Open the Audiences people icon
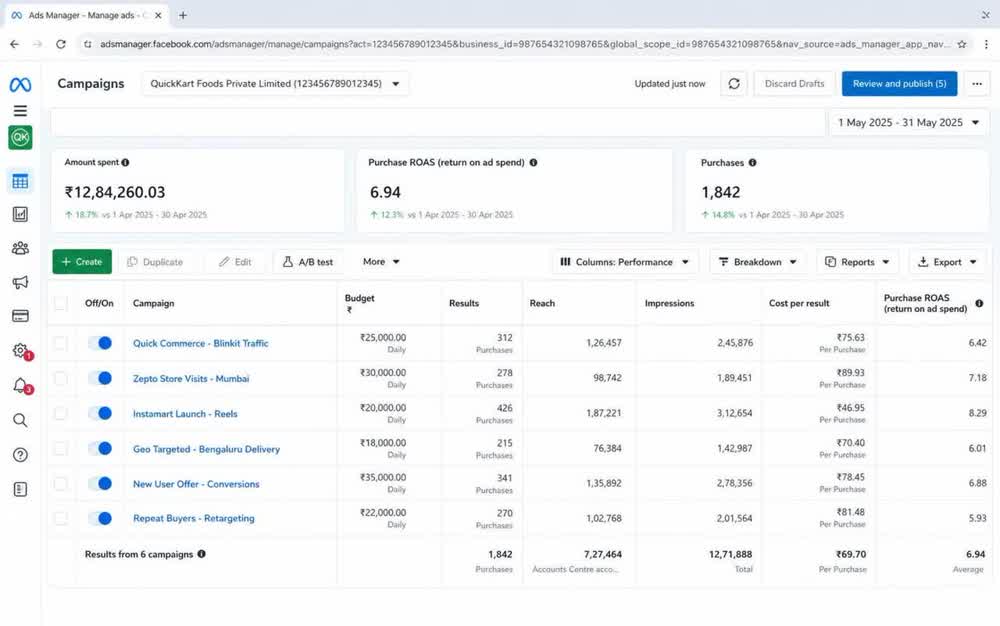The height and width of the screenshot is (626, 1000). [20, 248]
